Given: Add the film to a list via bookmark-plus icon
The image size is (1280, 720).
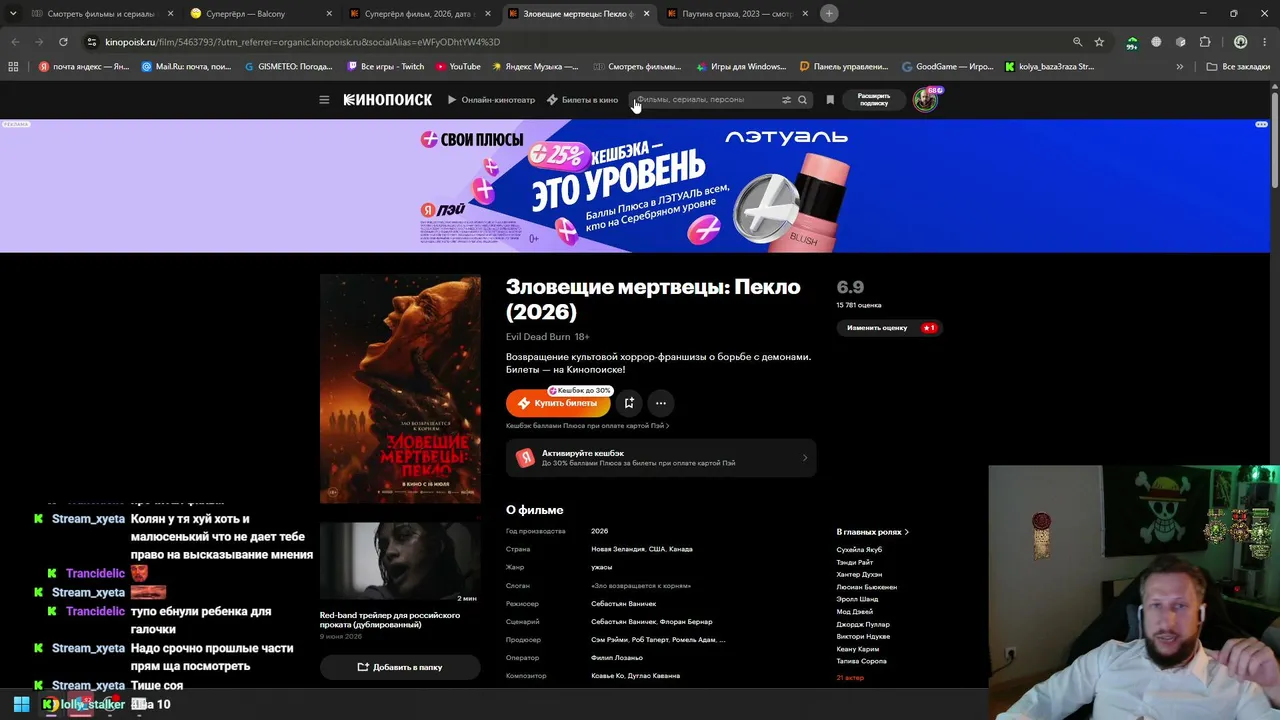Looking at the screenshot, I should coord(629,403).
